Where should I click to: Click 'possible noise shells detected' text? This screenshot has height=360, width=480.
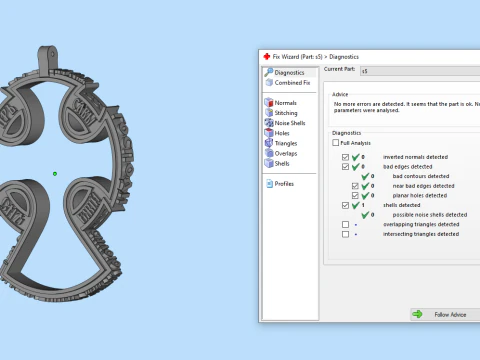coord(430,215)
